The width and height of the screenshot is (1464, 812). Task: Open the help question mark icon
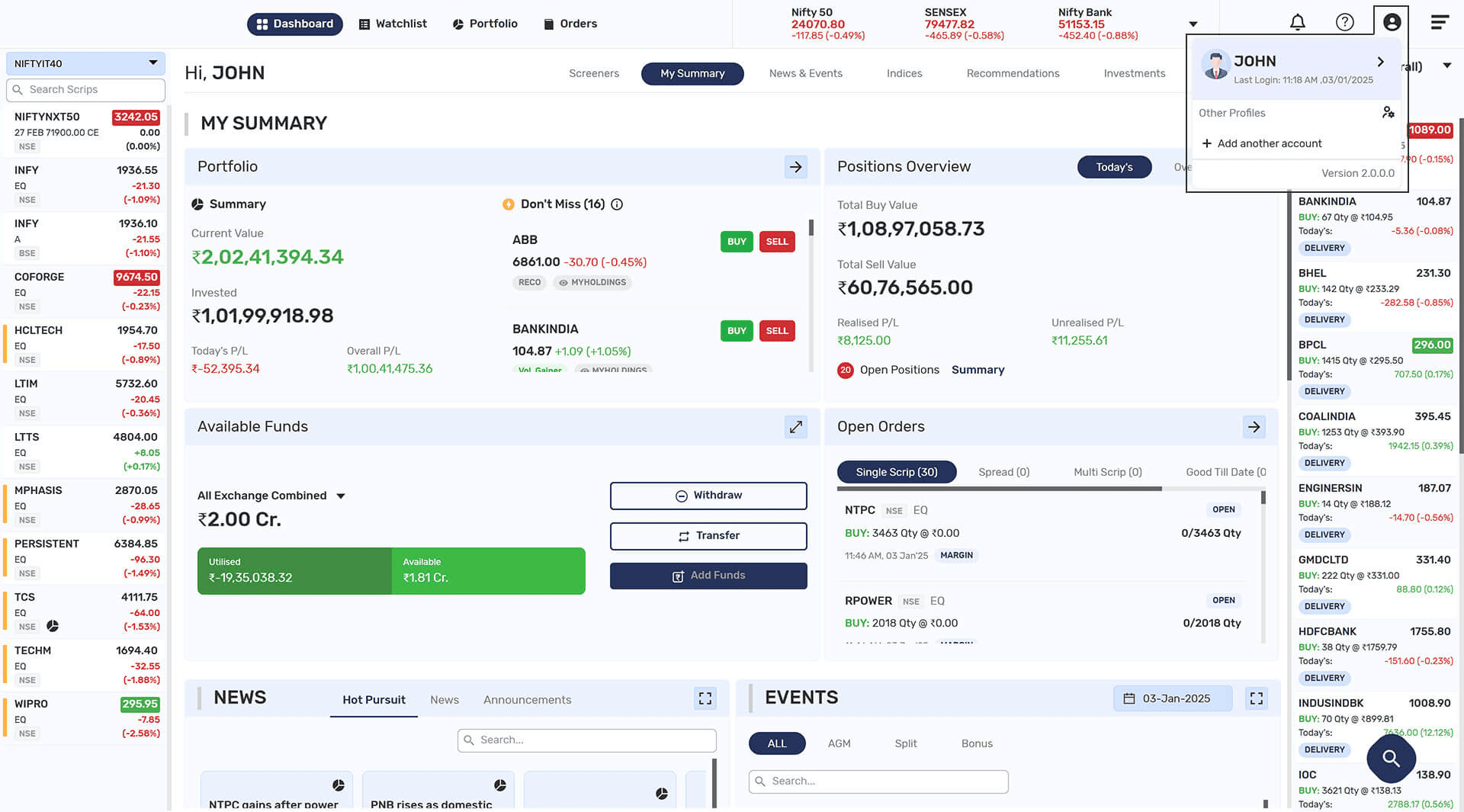[1345, 23]
